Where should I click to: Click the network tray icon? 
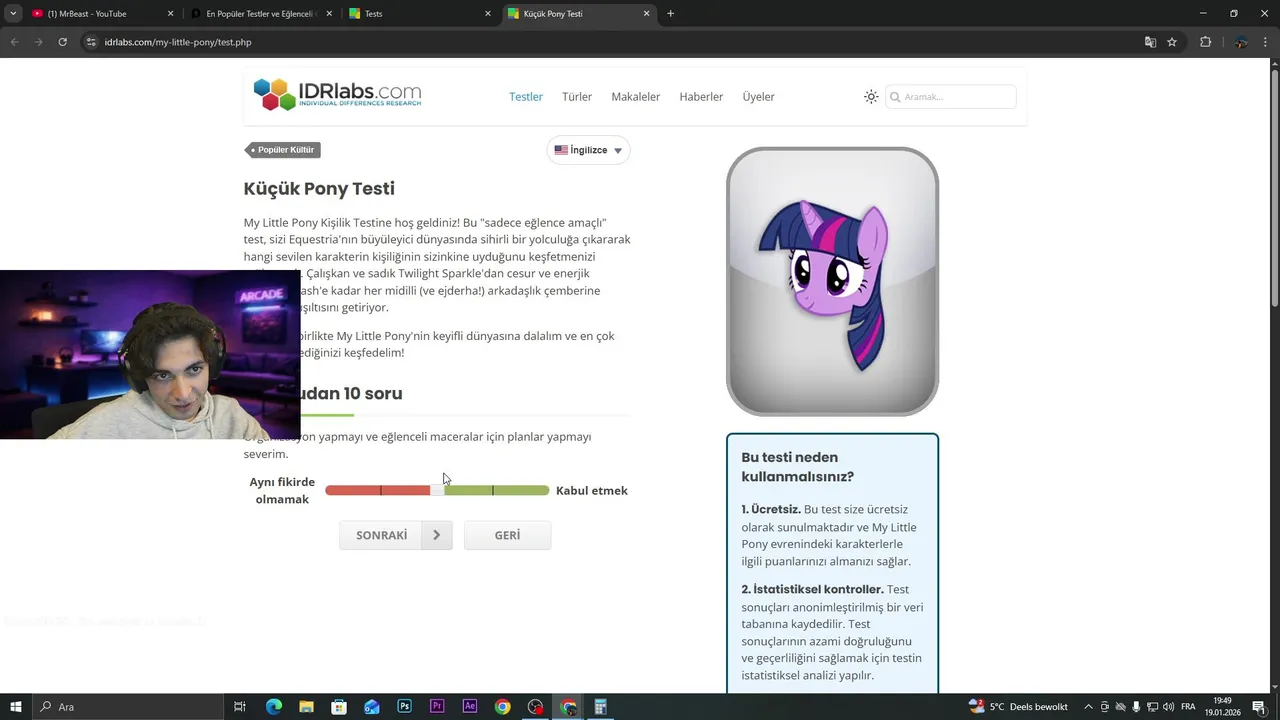click(x=1153, y=707)
